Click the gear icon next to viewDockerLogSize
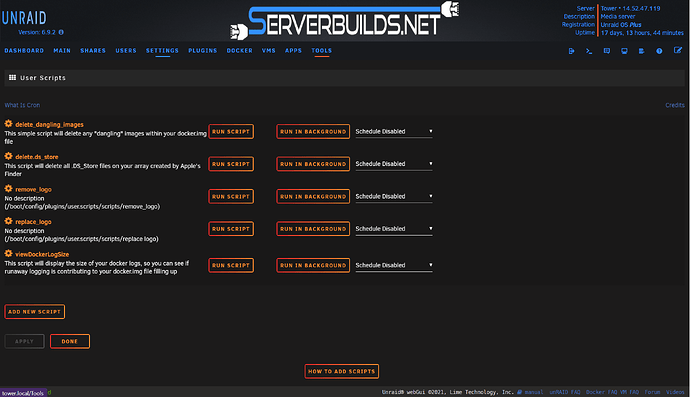 8,254
